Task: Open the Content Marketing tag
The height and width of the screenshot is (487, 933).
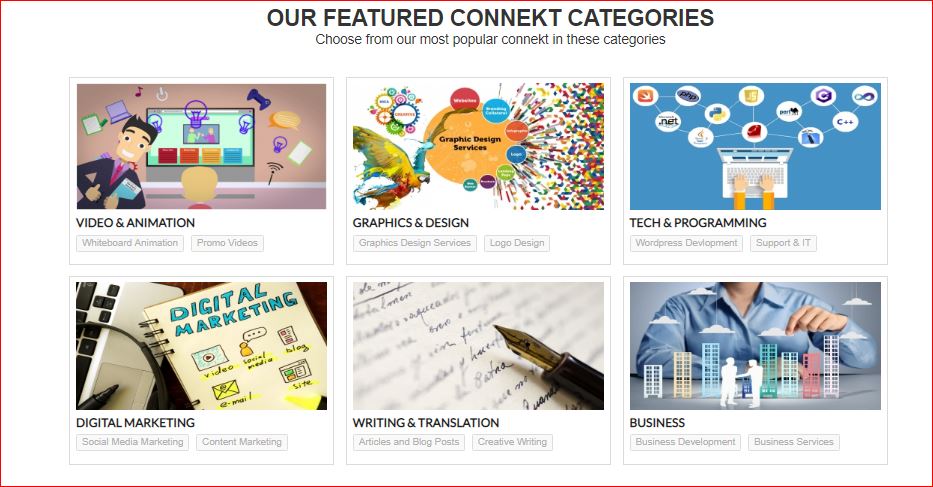Action: (242, 442)
